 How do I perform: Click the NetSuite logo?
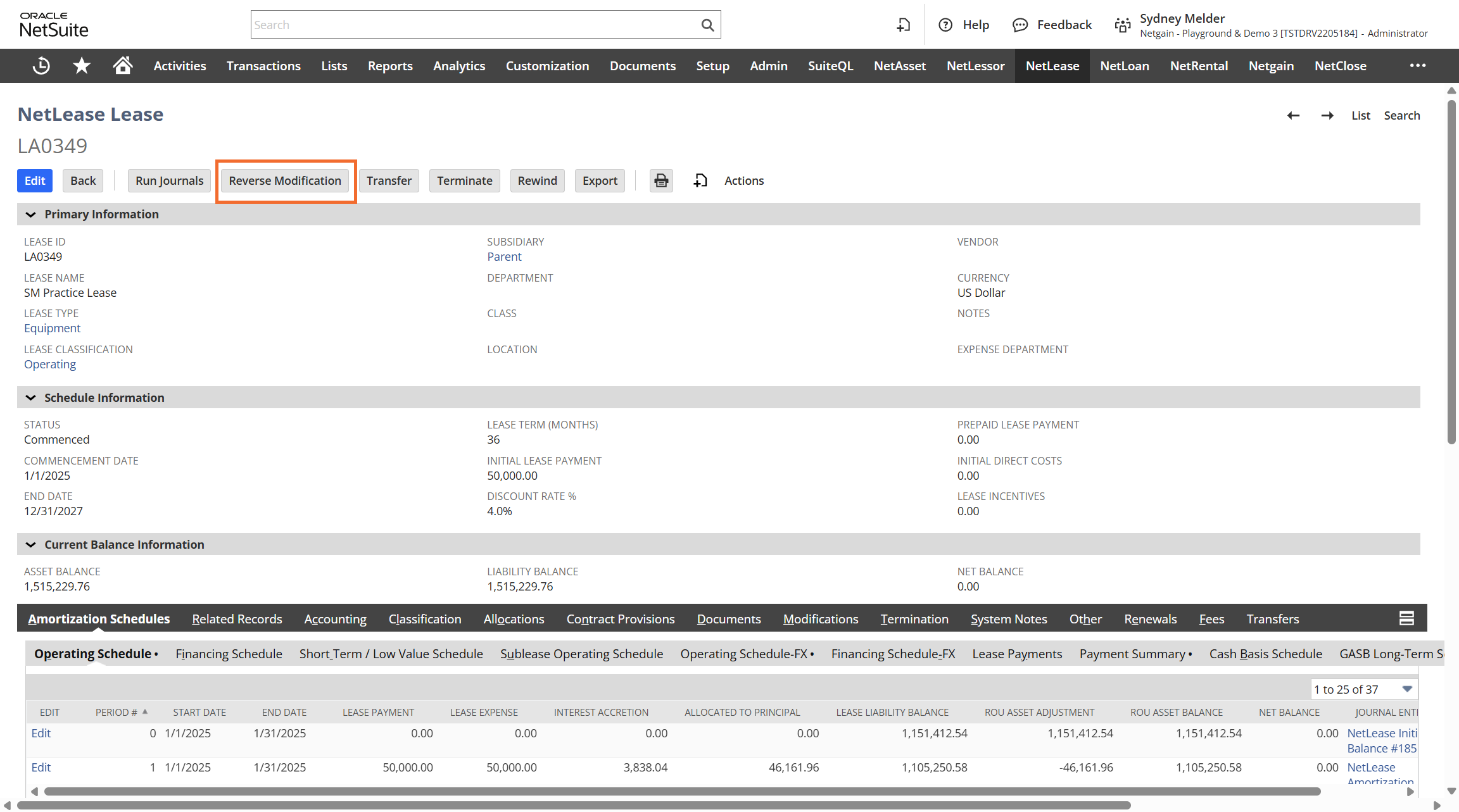[x=54, y=25]
